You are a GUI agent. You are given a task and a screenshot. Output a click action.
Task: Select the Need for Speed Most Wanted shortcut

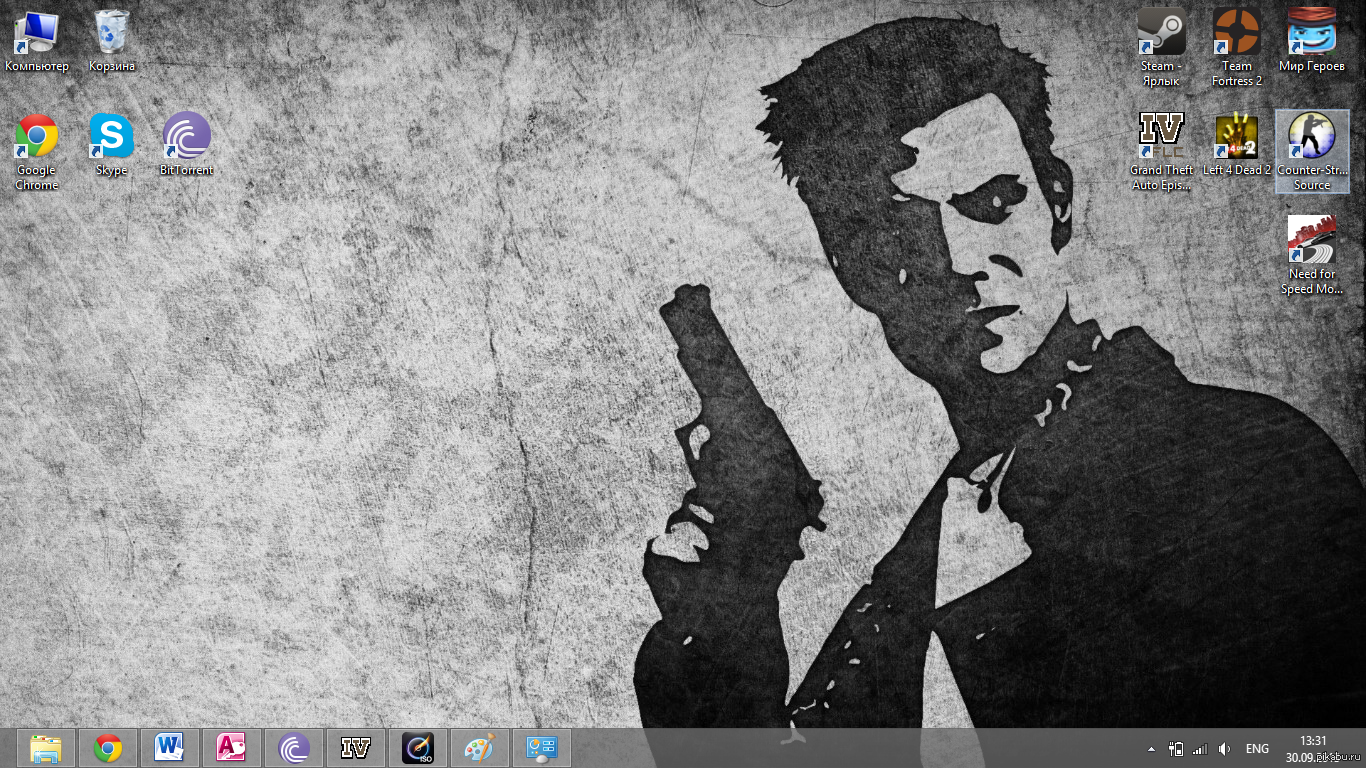tap(1312, 256)
